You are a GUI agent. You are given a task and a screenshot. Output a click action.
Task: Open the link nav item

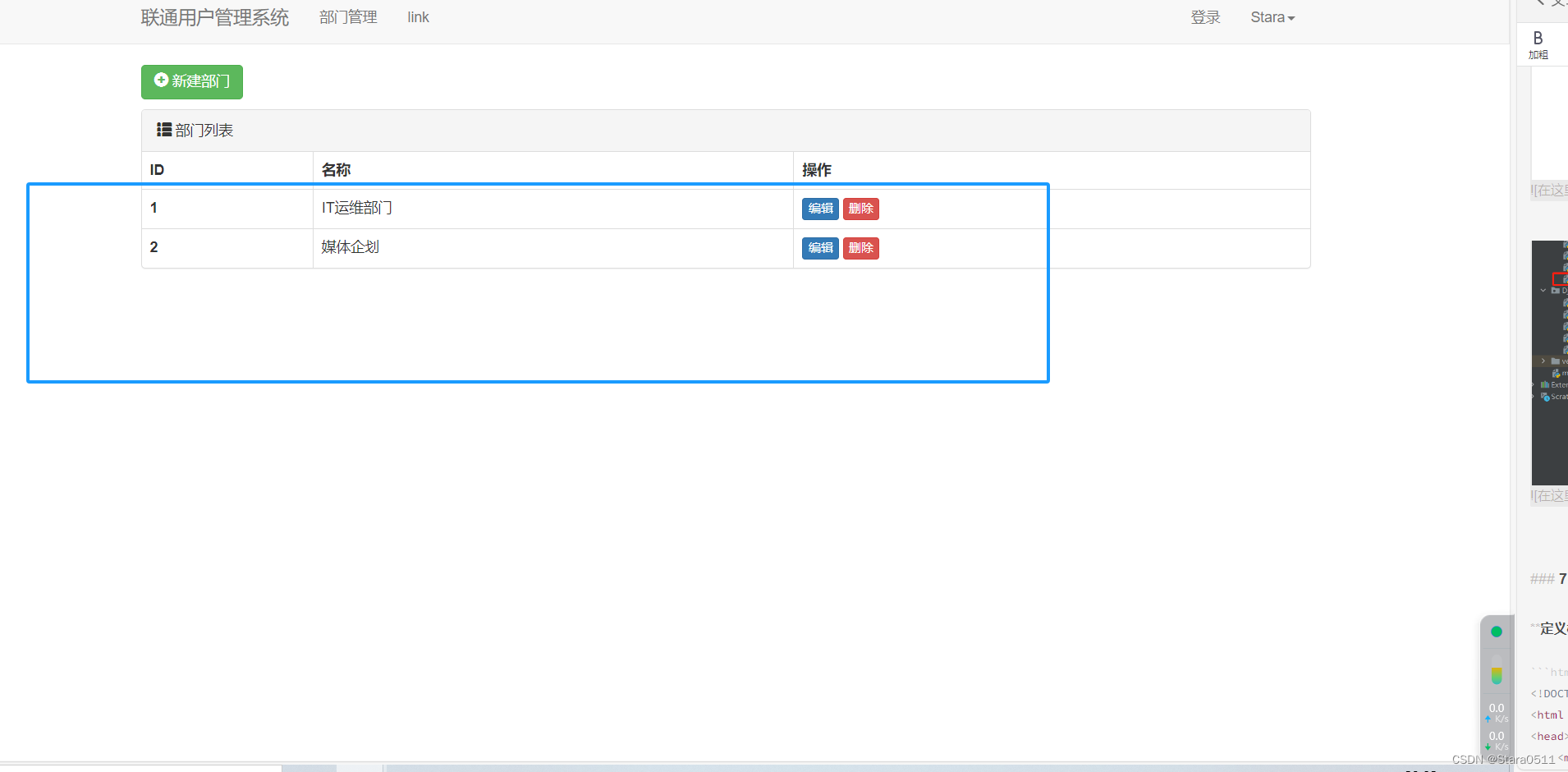[x=418, y=17]
